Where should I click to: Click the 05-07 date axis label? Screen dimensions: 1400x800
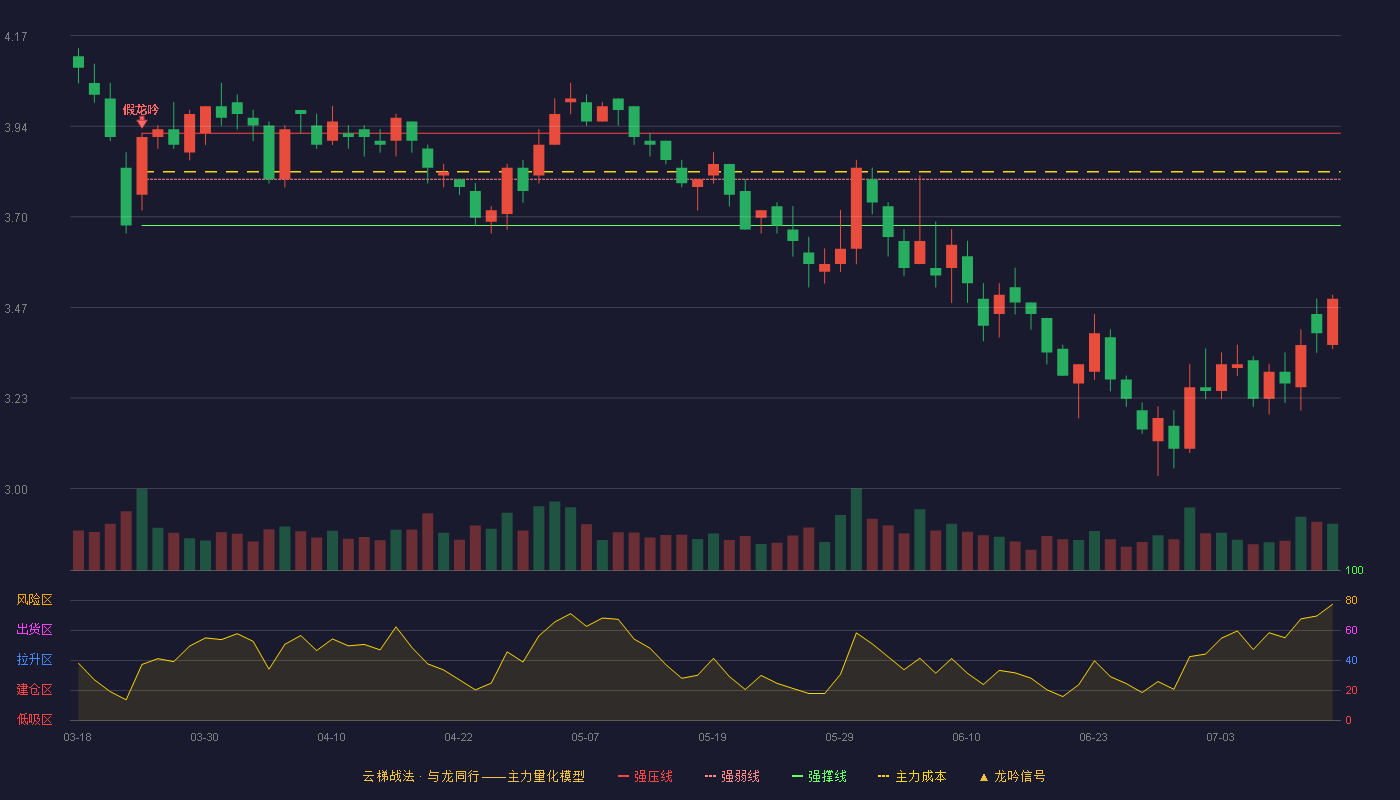pos(585,737)
